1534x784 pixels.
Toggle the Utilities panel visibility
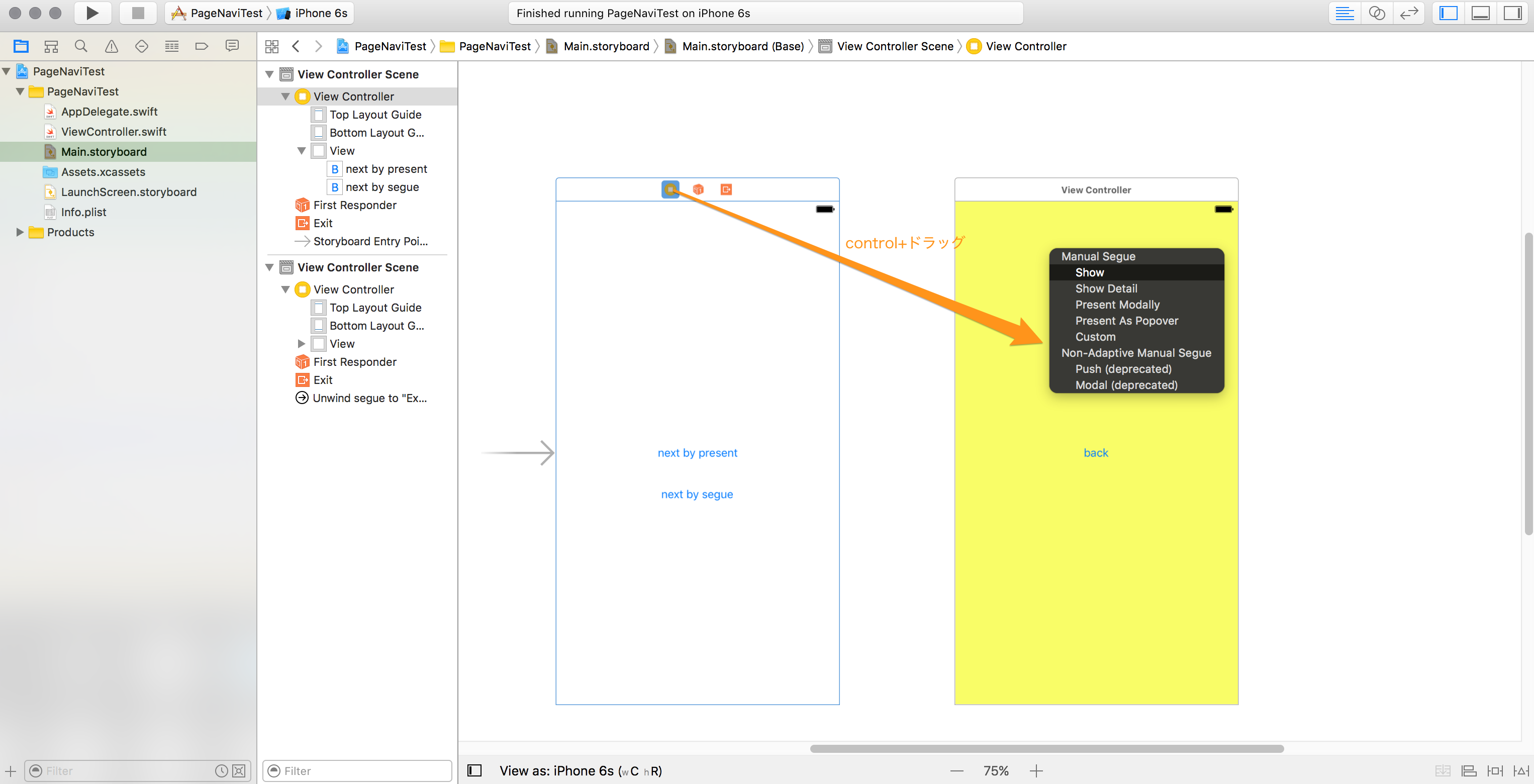pyautogui.click(x=1512, y=13)
